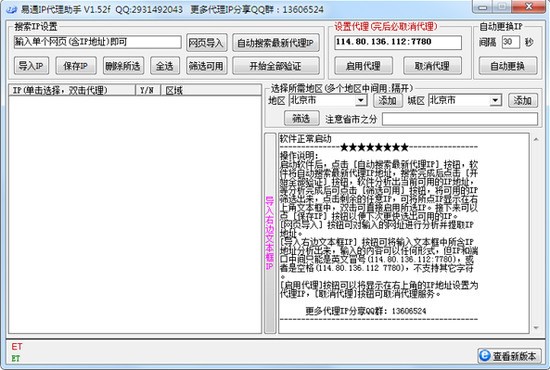Click the 间隔 seconds input box

click(510, 42)
